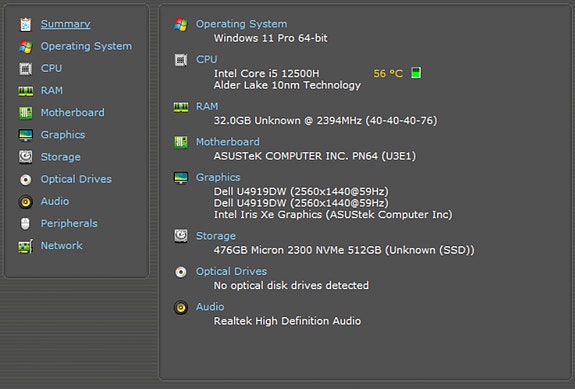
Task: Click the CPU heading link in summary
Action: tap(206, 59)
